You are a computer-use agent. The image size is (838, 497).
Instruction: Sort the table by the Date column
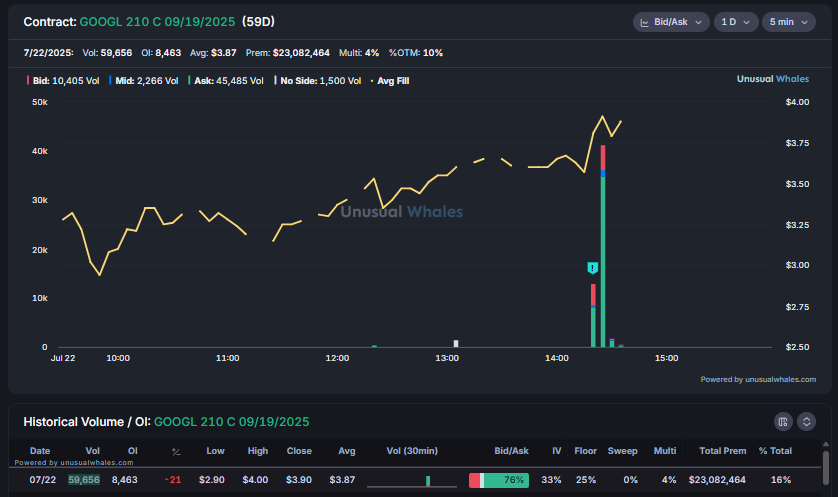tap(40, 451)
